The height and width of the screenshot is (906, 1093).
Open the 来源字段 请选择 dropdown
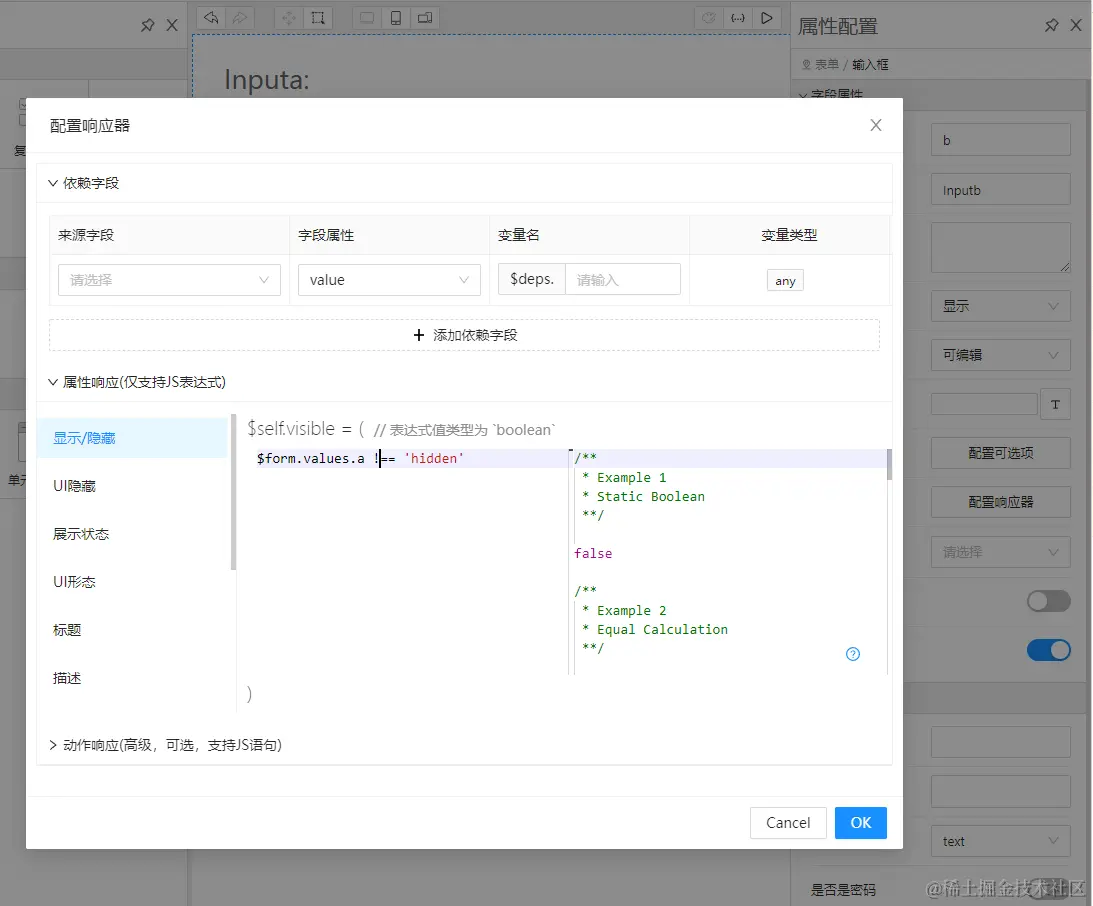(168, 280)
